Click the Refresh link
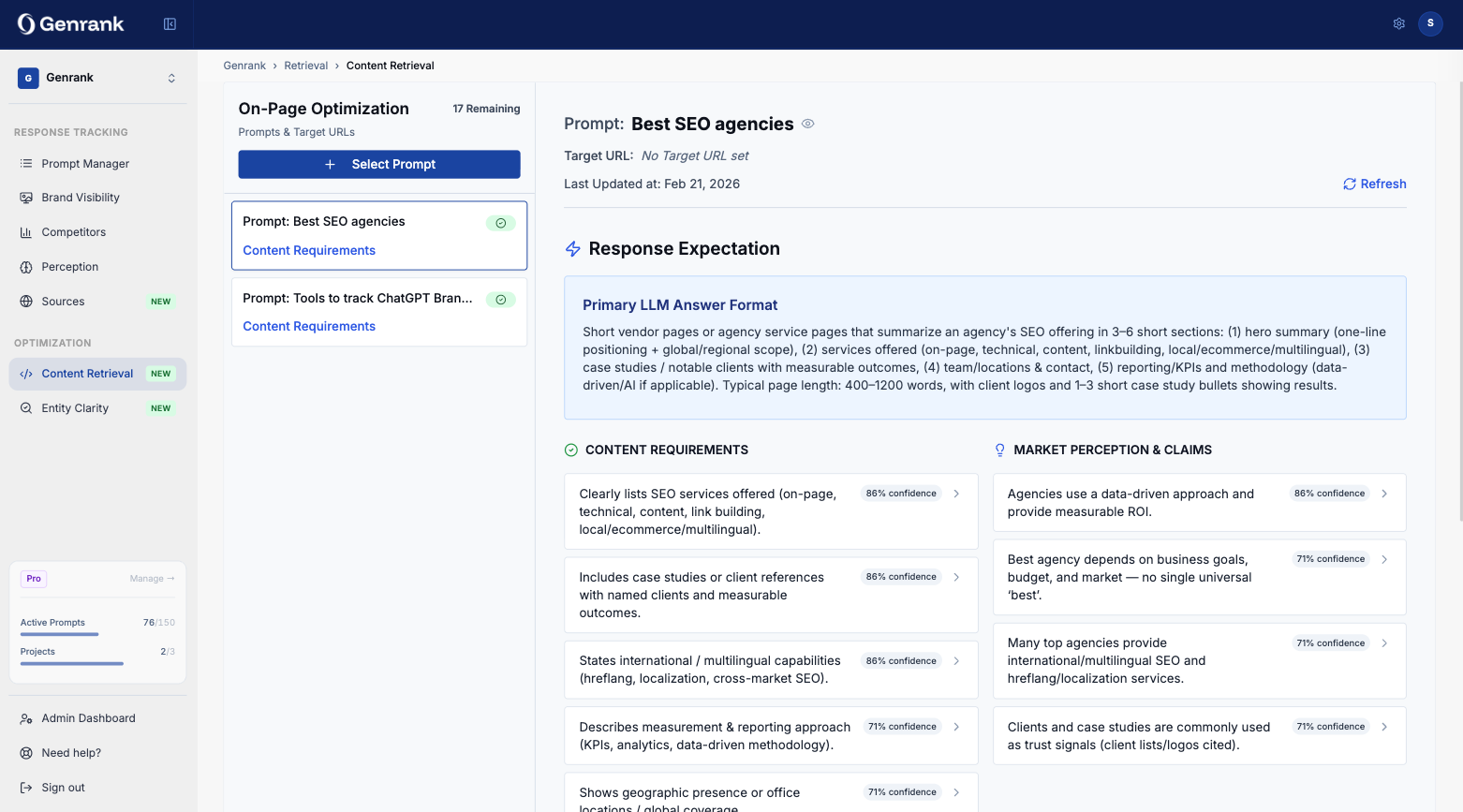The width and height of the screenshot is (1463, 812). point(1374,185)
